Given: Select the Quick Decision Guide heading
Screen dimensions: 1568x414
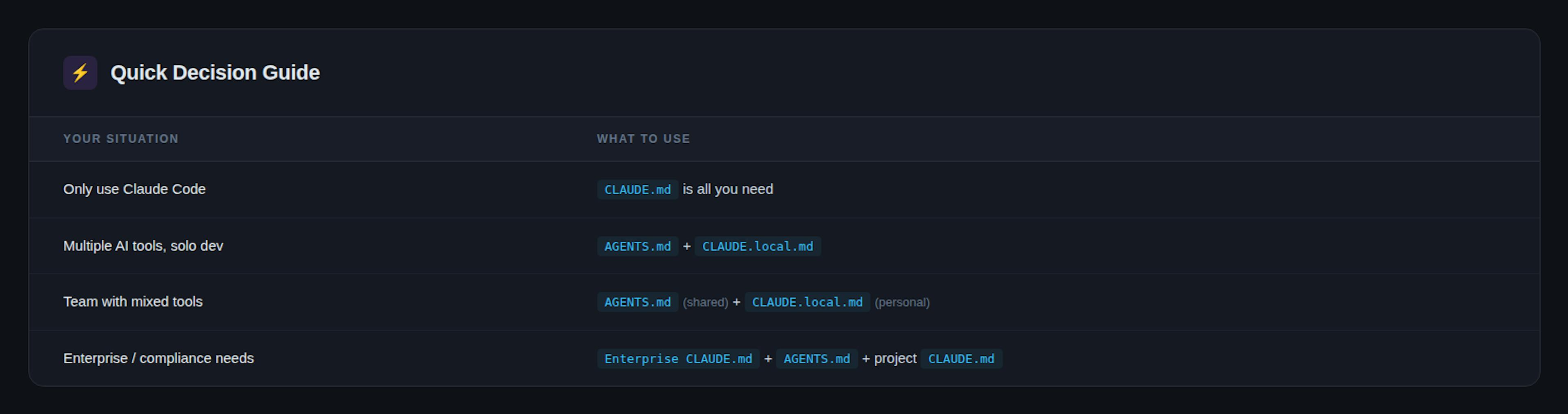Looking at the screenshot, I should pos(214,72).
